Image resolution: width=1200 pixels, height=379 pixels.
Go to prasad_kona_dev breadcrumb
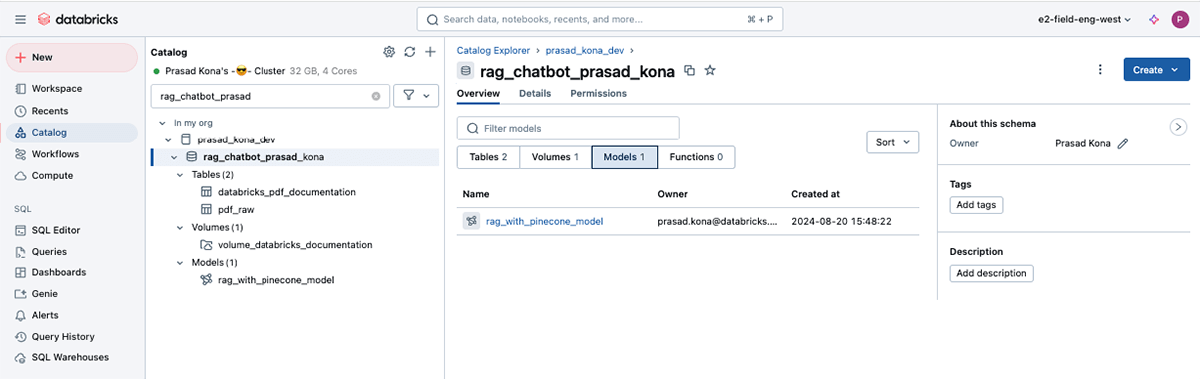585,50
